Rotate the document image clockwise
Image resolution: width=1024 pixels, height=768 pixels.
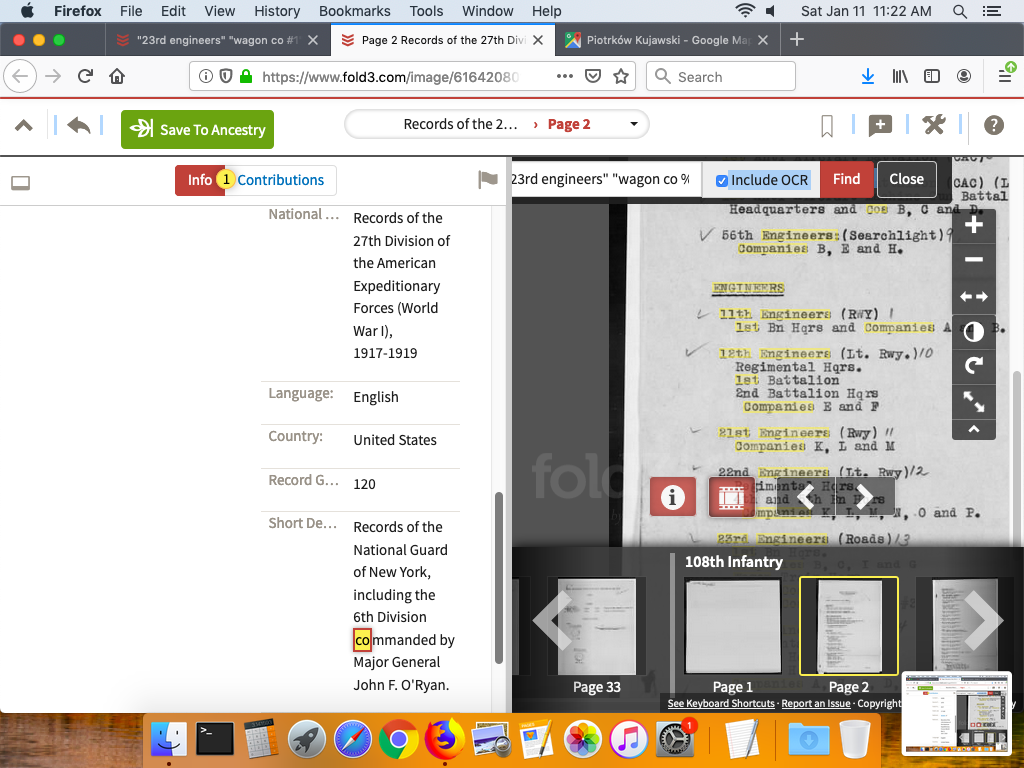tap(974, 367)
